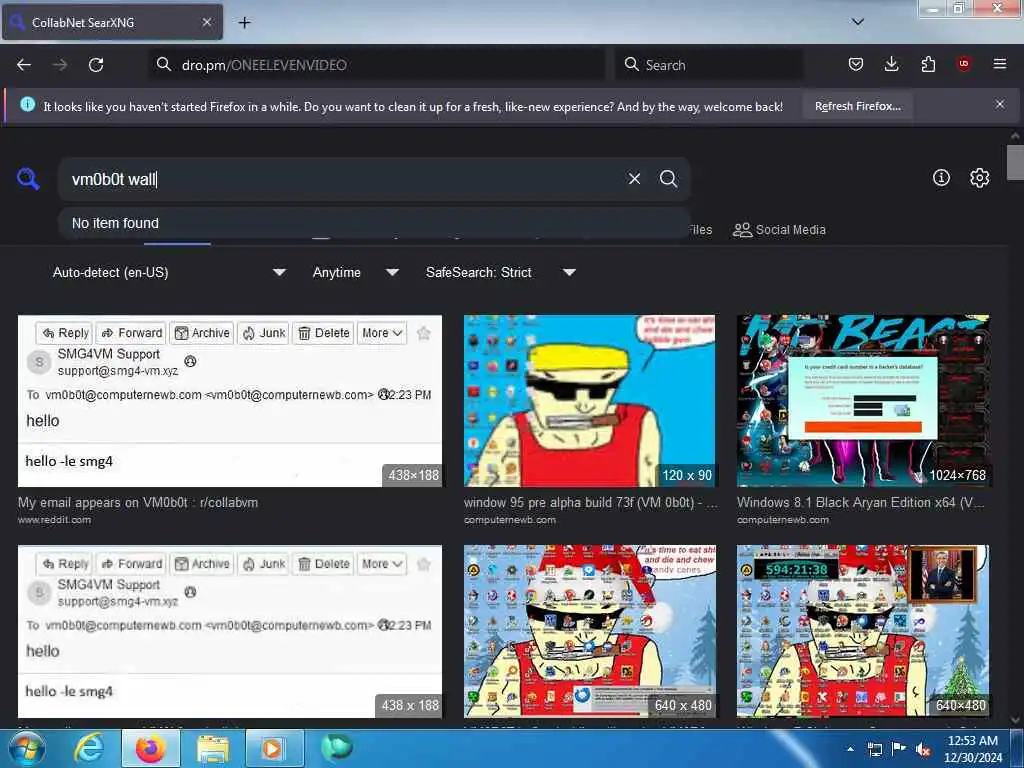This screenshot has height=768, width=1024.
Task: Open the Windows 8.1 Black Aryan Edition result
Action: pos(861,503)
